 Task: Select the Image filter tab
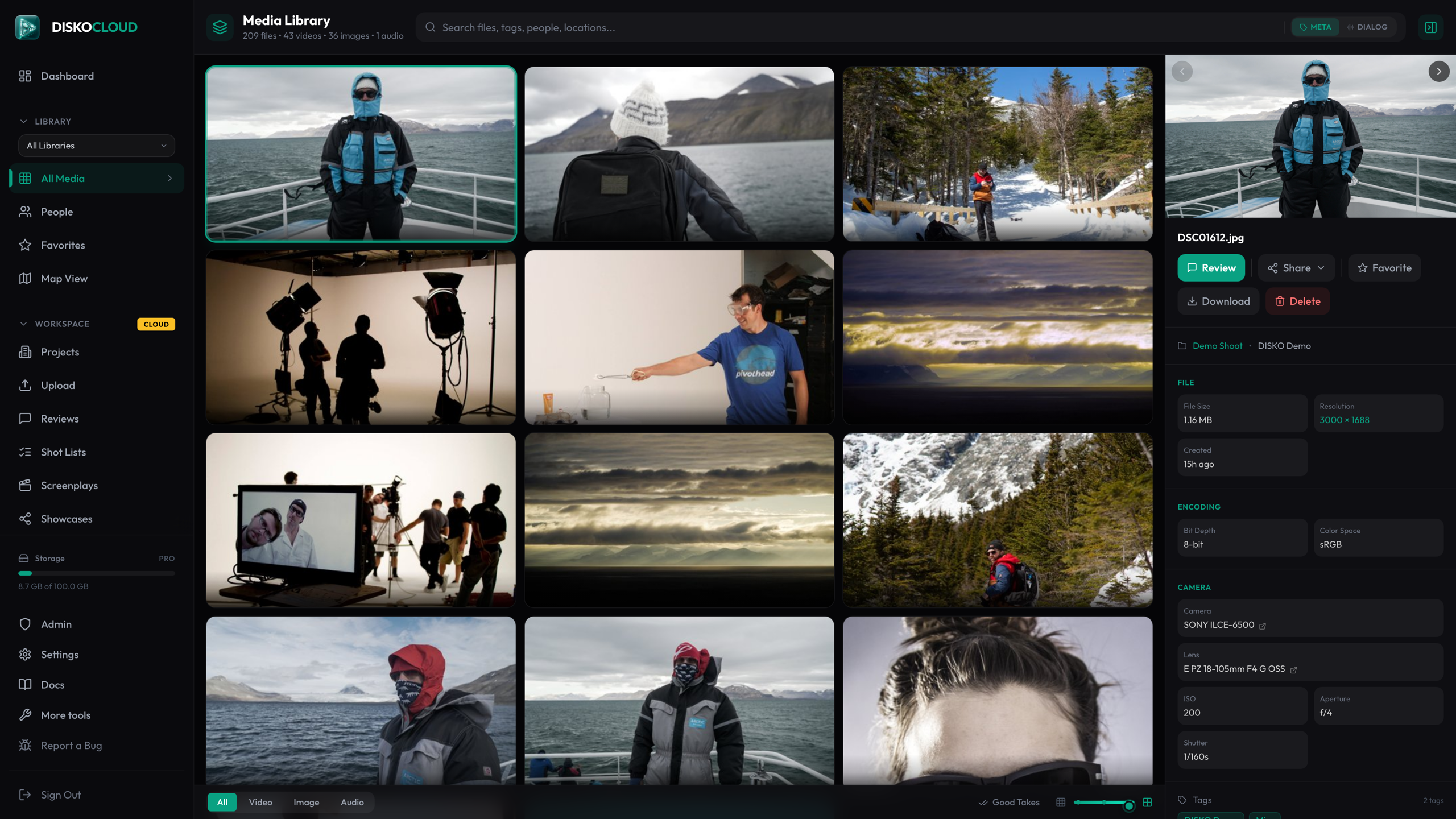[306, 803]
